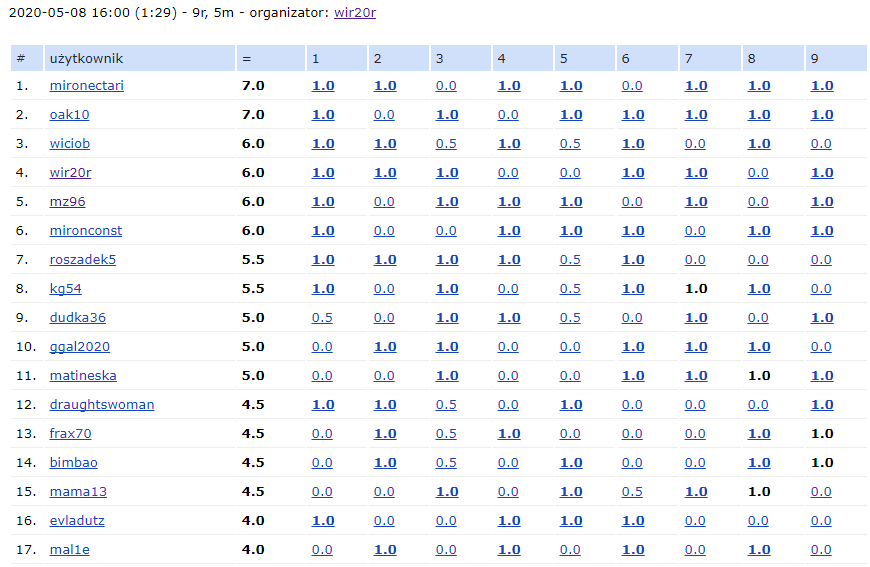The width and height of the screenshot is (870, 567).
Task: Click the oak10 username link
Action: (x=69, y=115)
